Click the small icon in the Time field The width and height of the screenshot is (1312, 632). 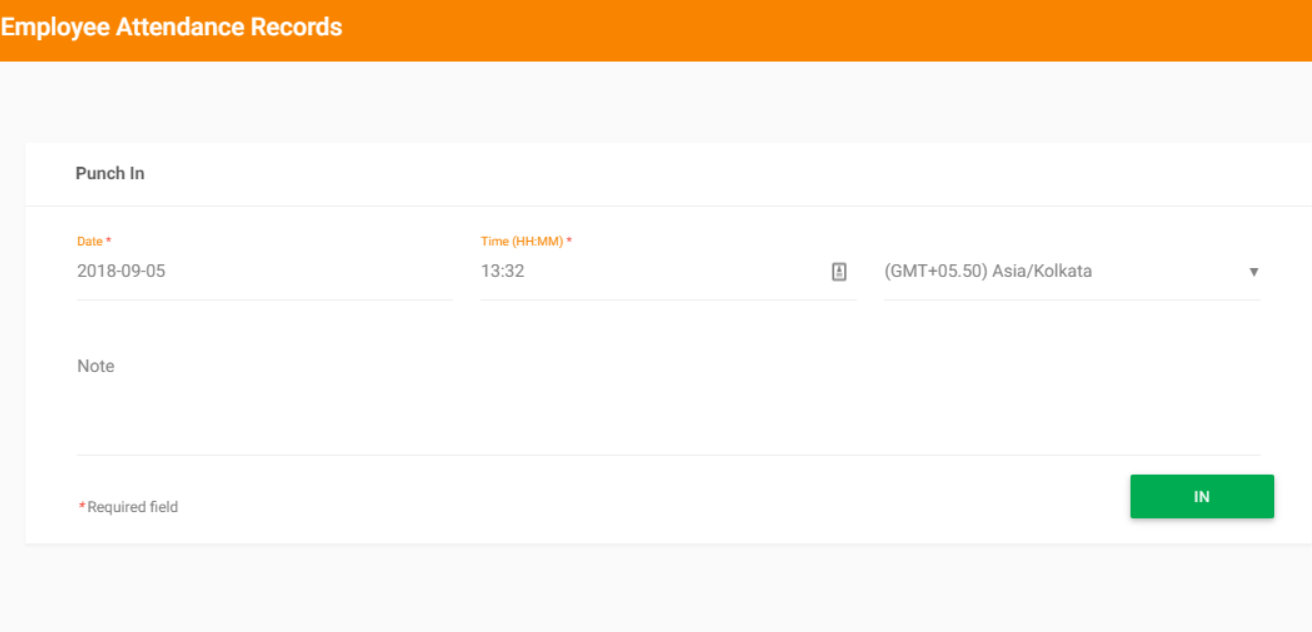(839, 271)
